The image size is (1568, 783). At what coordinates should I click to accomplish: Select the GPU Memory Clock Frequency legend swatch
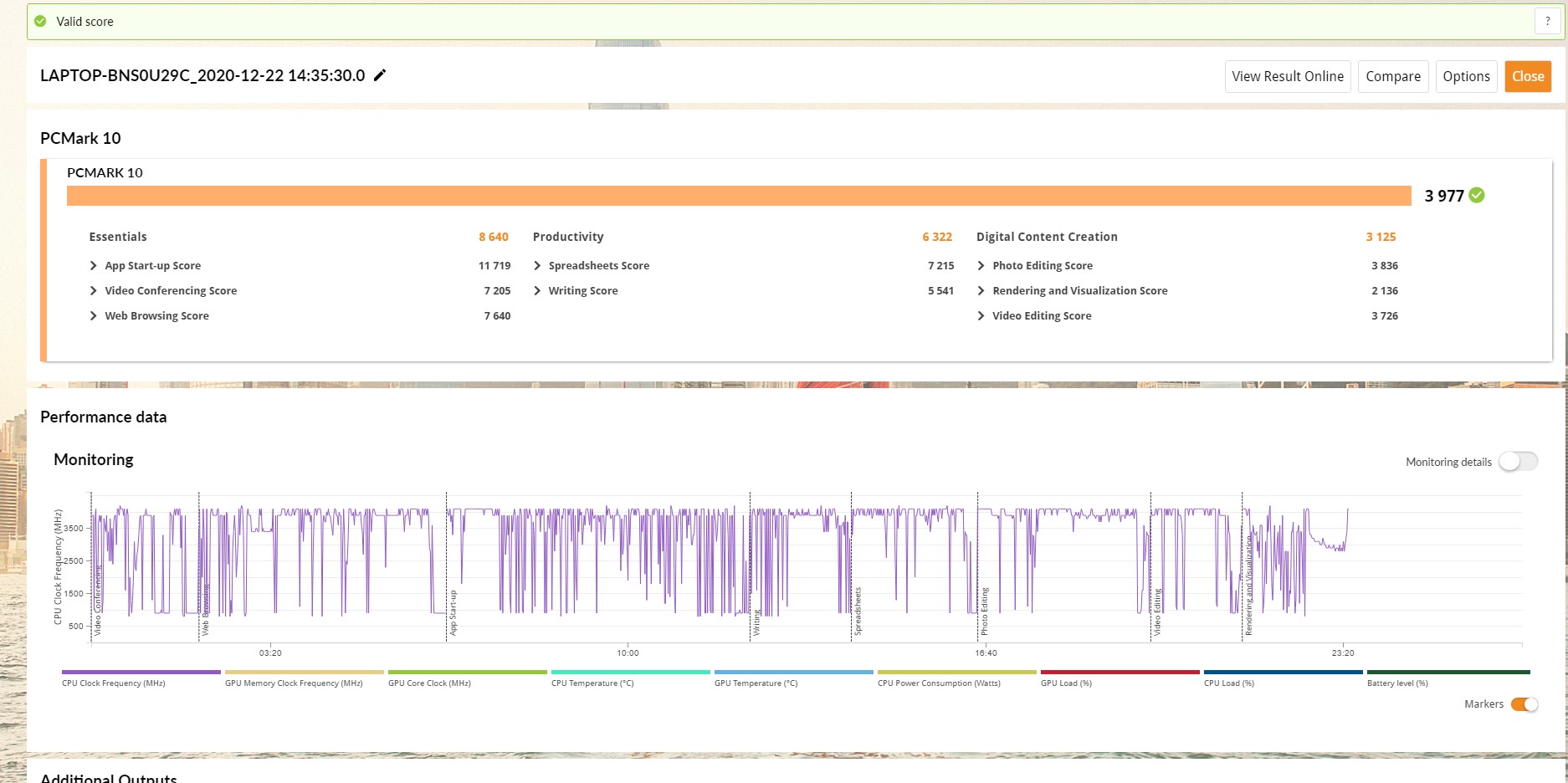pyautogui.click(x=305, y=672)
